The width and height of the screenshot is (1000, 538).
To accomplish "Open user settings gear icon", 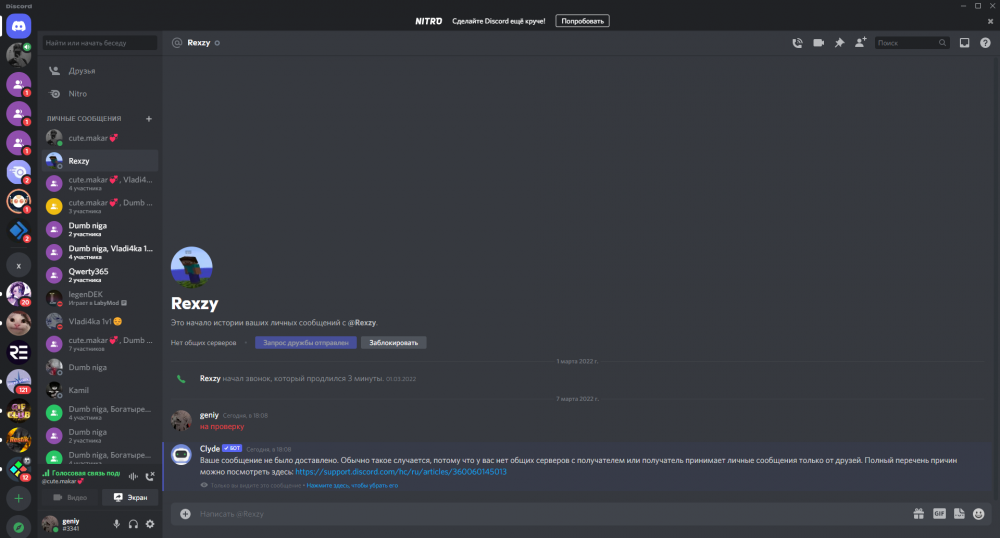I will [150, 524].
